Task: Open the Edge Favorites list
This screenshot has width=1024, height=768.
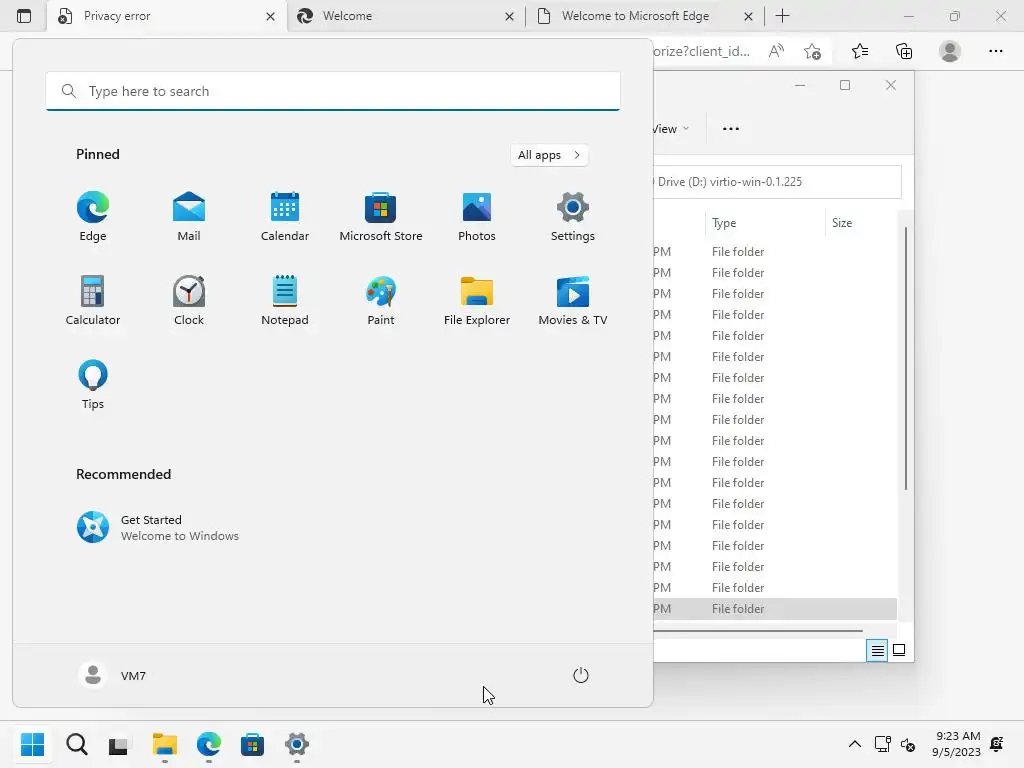Action: coord(859,51)
